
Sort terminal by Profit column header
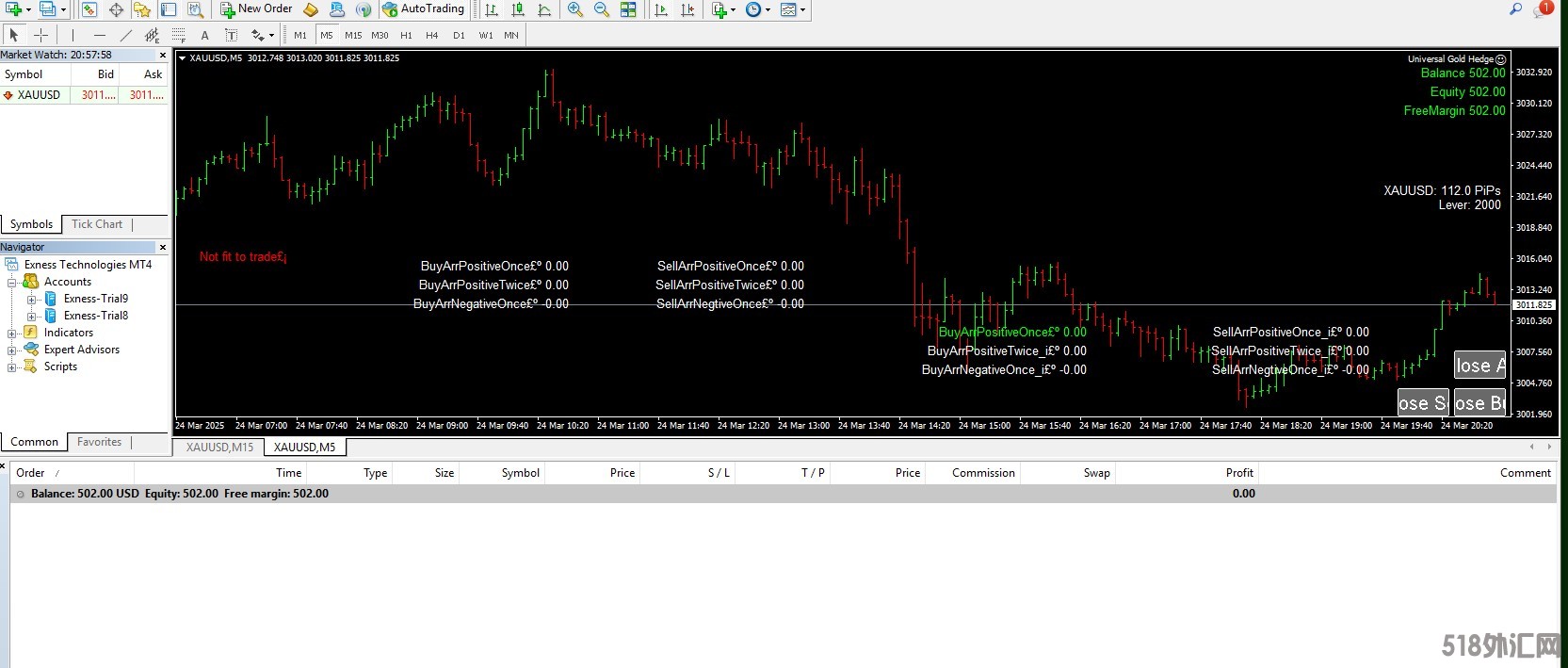(1239, 473)
